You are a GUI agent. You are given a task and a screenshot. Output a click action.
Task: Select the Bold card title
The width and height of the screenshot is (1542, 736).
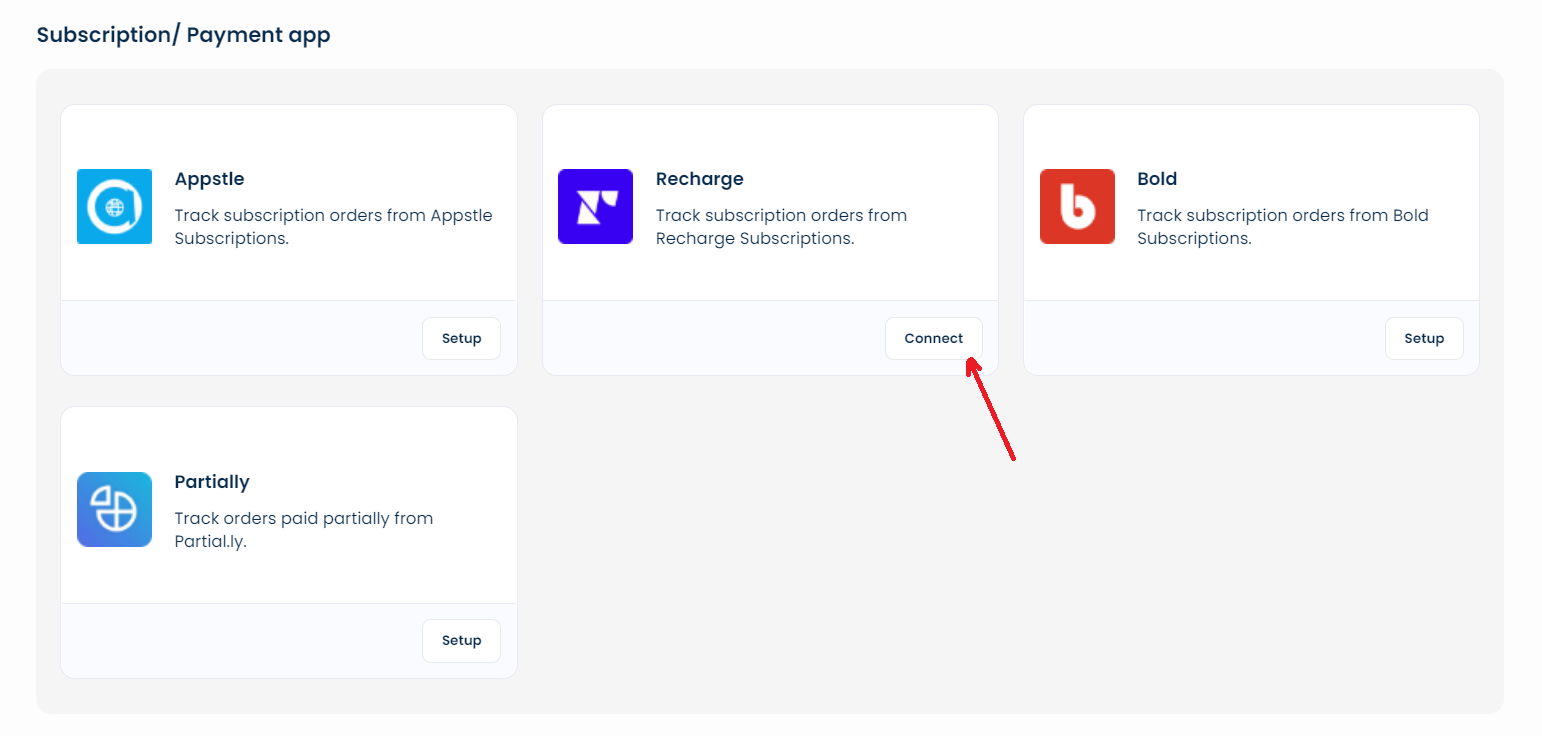(1157, 179)
